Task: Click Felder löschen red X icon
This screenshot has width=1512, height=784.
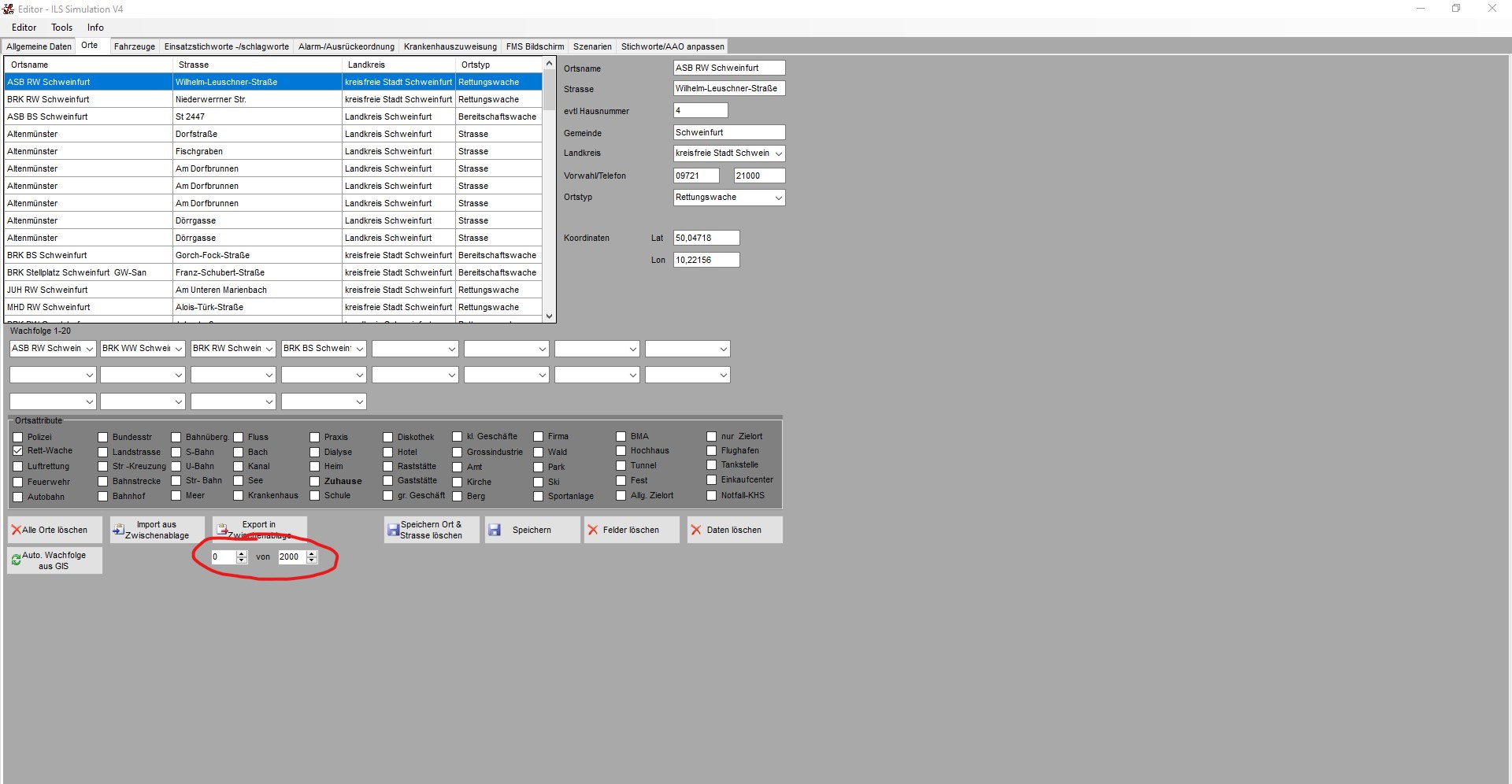Action: click(x=593, y=530)
